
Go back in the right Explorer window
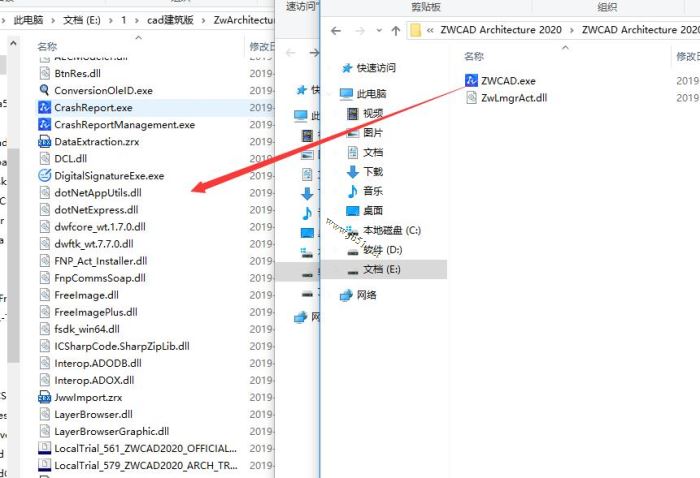click(336, 30)
